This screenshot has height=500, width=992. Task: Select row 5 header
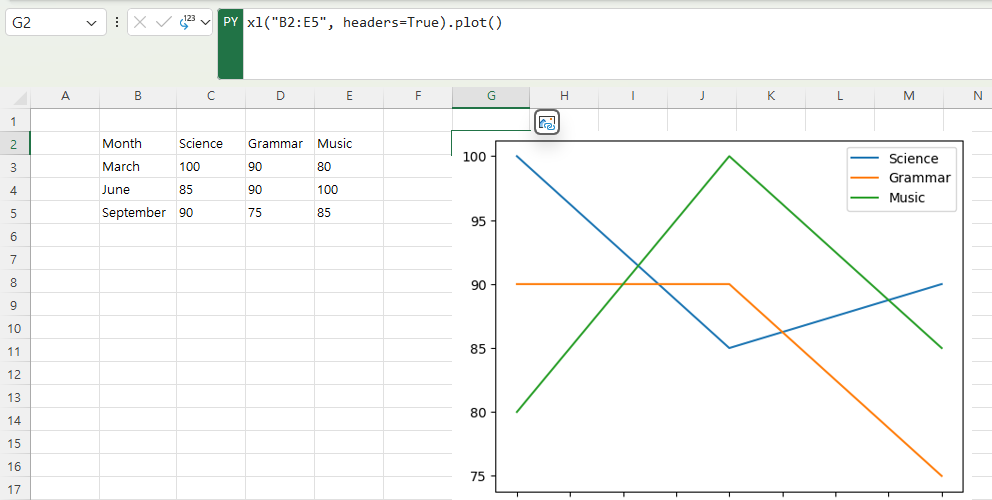click(15, 213)
